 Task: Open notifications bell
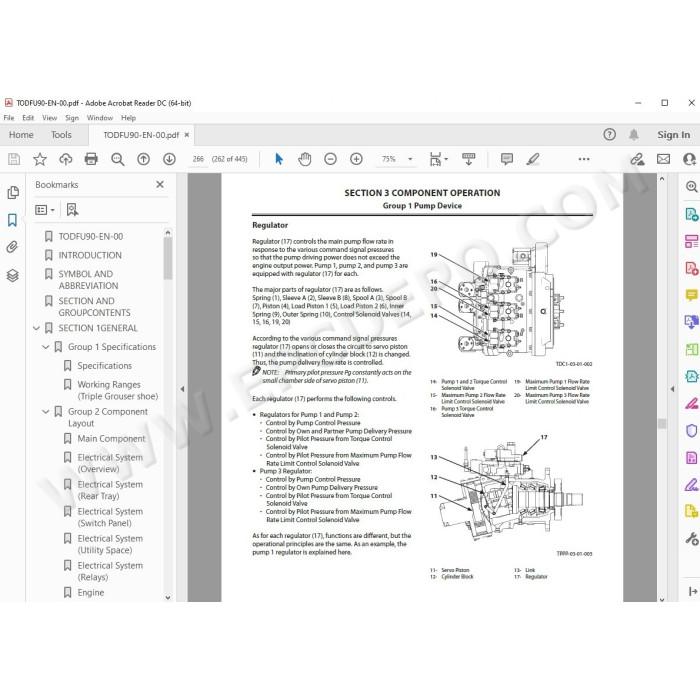click(x=633, y=134)
